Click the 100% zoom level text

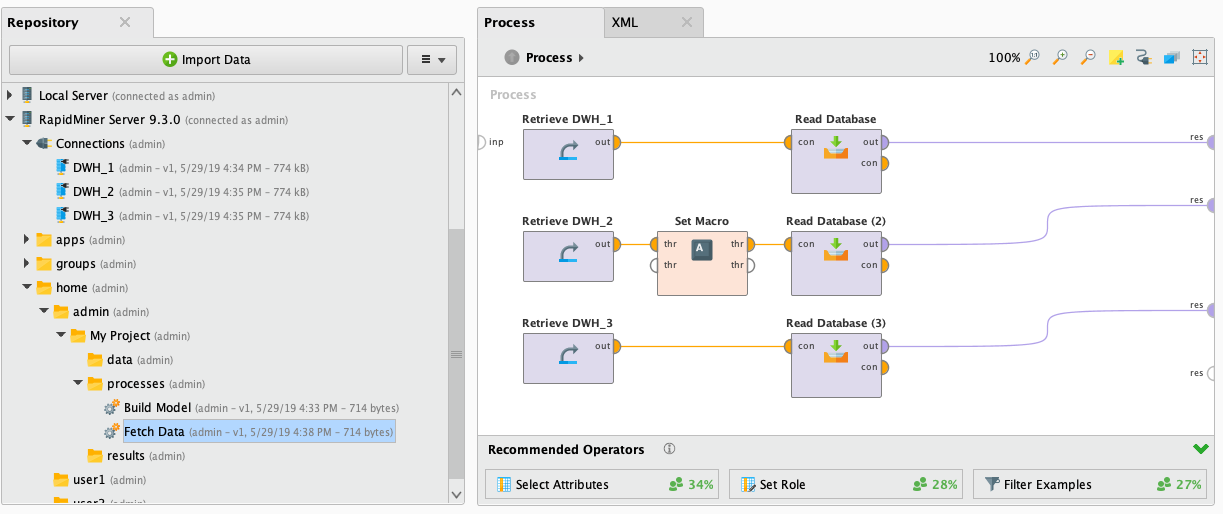(x=1004, y=58)
